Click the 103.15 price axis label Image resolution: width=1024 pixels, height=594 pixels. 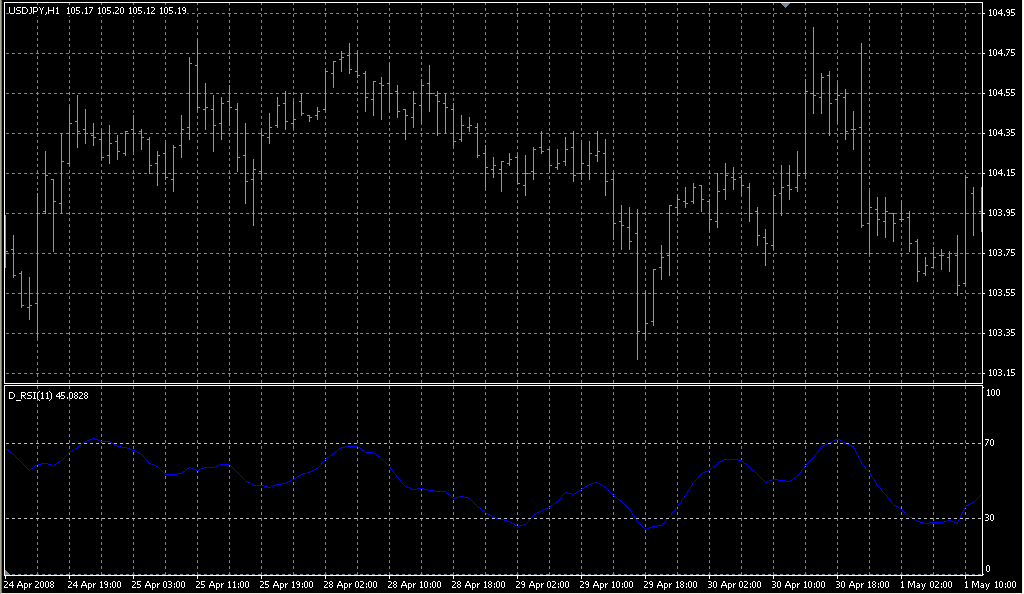[x=1001, y=373]
